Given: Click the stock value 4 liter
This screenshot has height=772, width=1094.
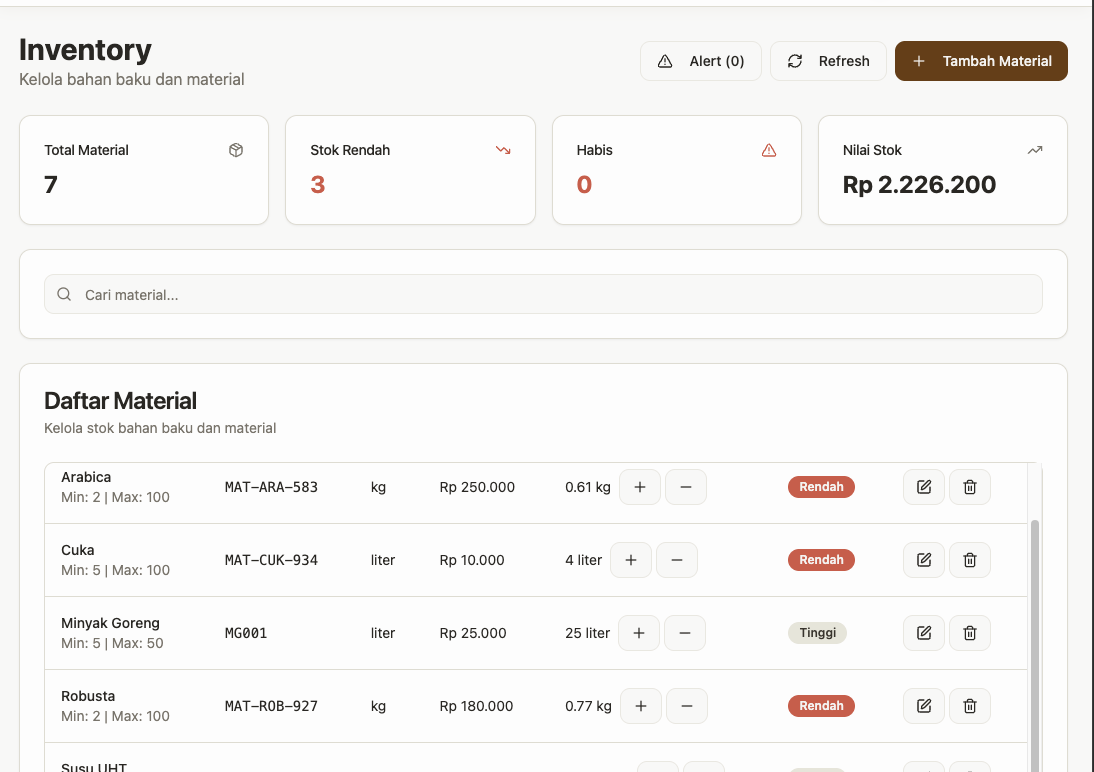Looking at the screenshot, I should point(583,560).
